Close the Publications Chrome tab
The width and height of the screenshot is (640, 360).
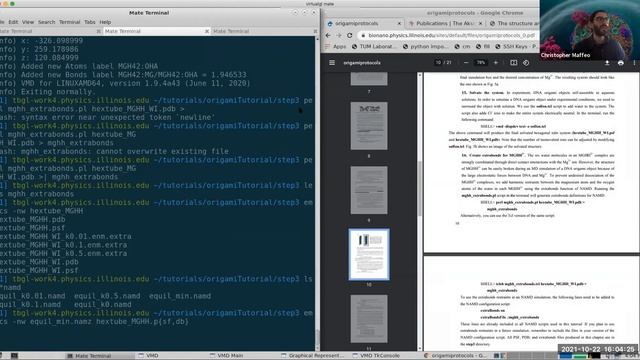[x=480, y=24]
